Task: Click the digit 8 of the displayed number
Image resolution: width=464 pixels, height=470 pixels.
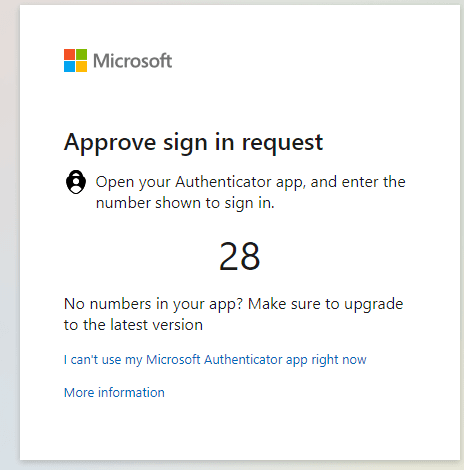Action: pos(250,256)
